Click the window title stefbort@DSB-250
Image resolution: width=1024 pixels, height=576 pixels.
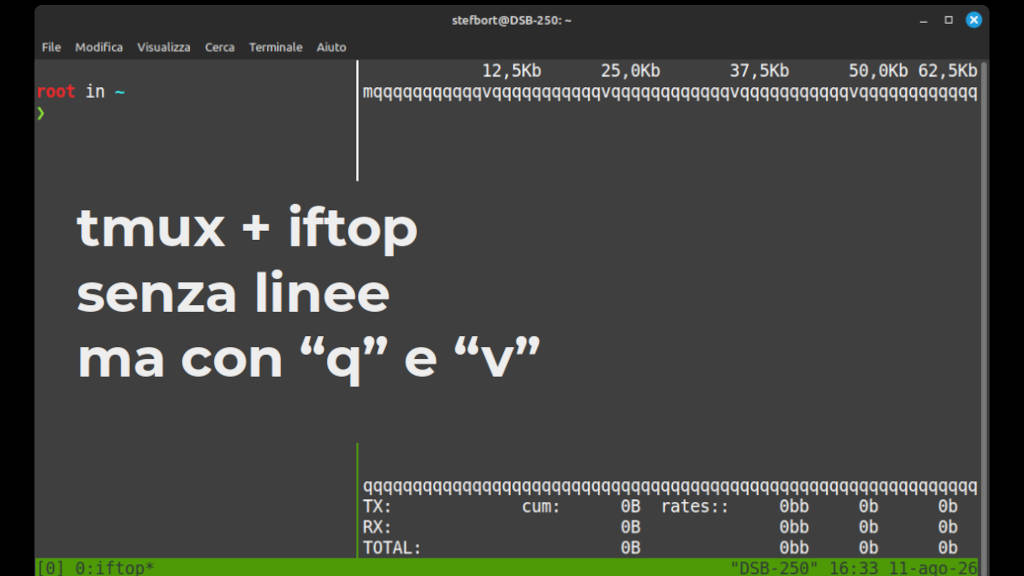point(511,20)
